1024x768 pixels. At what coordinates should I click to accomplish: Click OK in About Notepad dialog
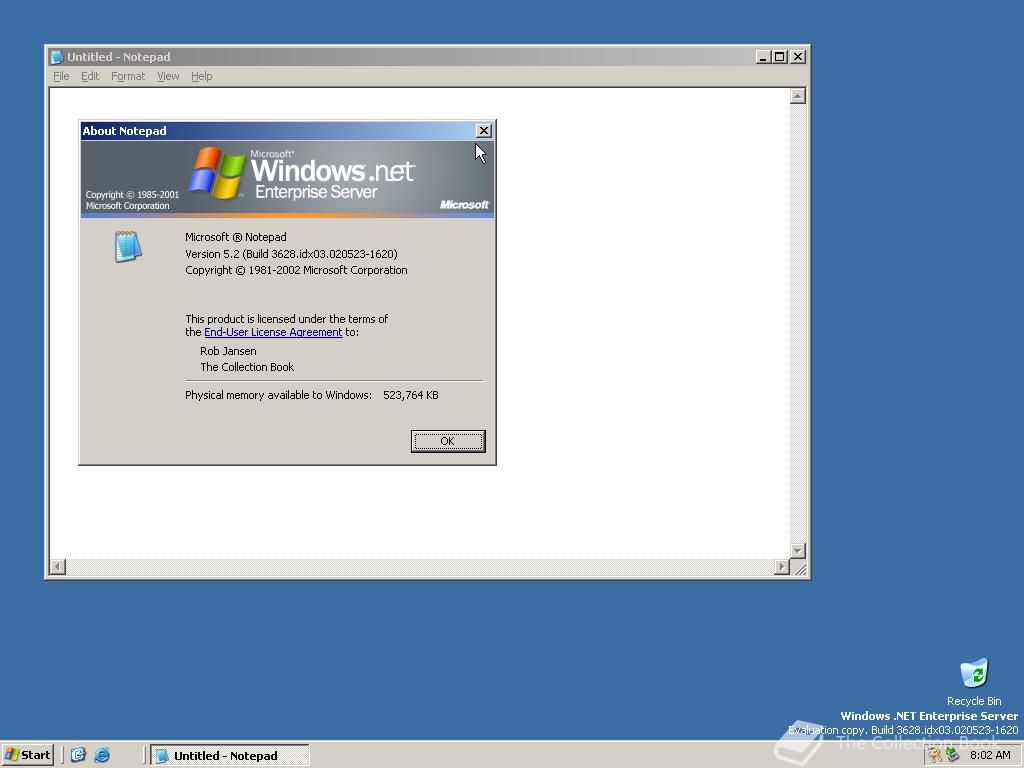[x=447, y=441]
